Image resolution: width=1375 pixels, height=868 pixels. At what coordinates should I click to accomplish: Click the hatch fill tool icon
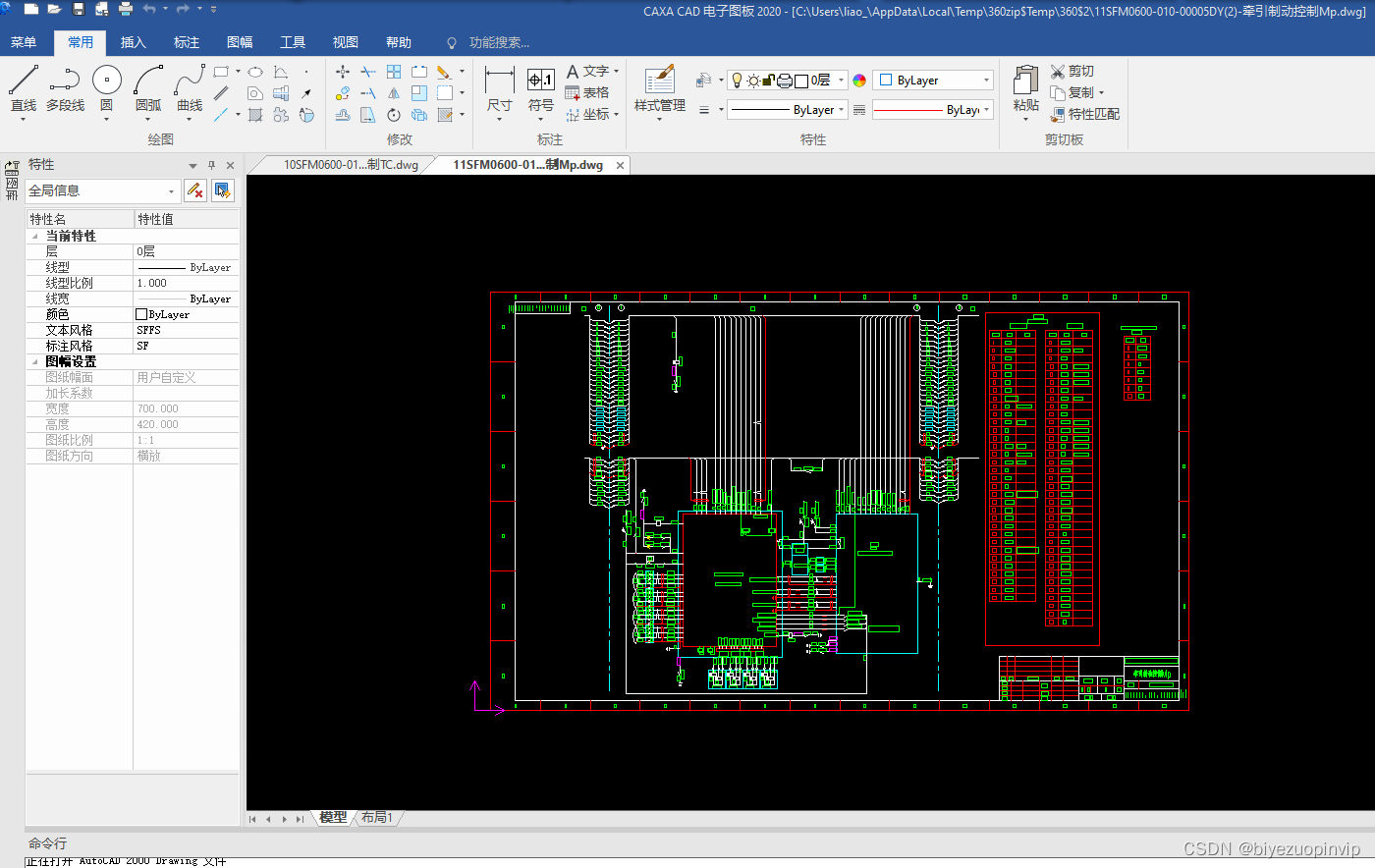[255, 115]
